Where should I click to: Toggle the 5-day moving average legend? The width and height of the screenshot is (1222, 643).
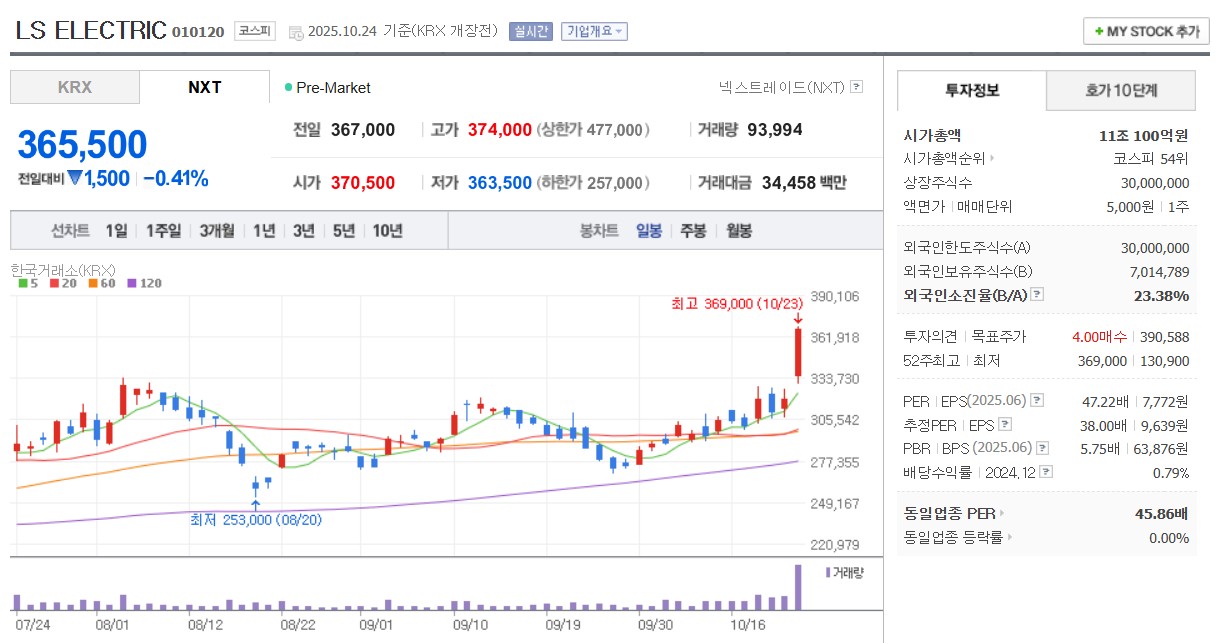[x=23, y=284]
